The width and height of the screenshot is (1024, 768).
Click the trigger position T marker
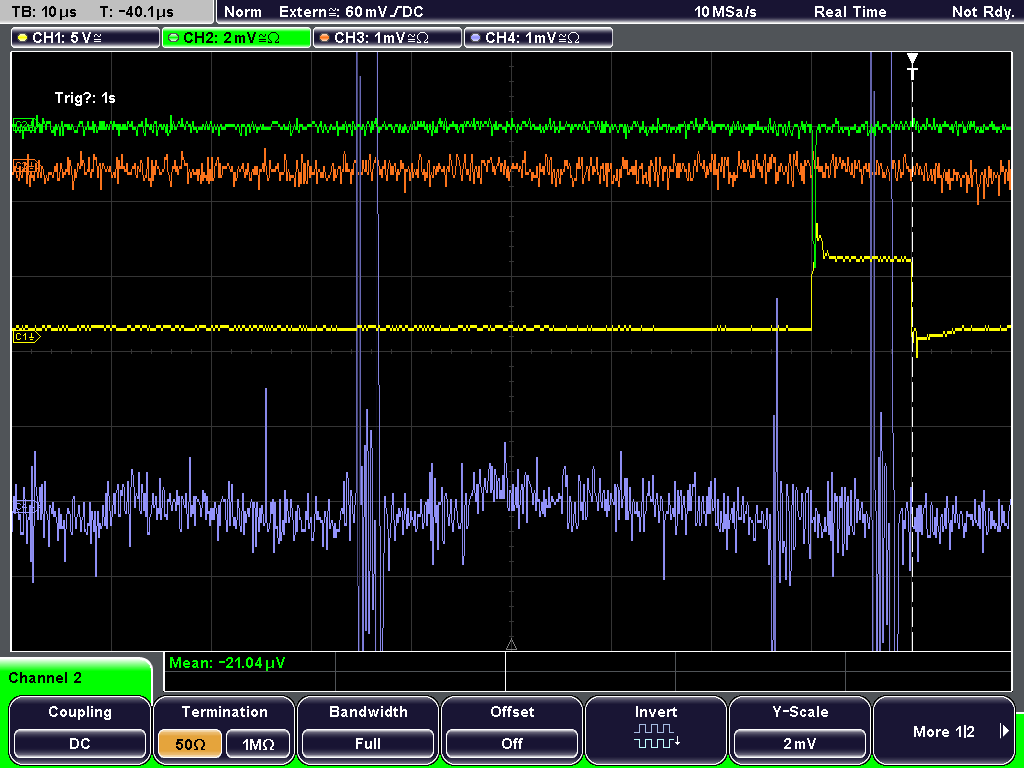912,65
